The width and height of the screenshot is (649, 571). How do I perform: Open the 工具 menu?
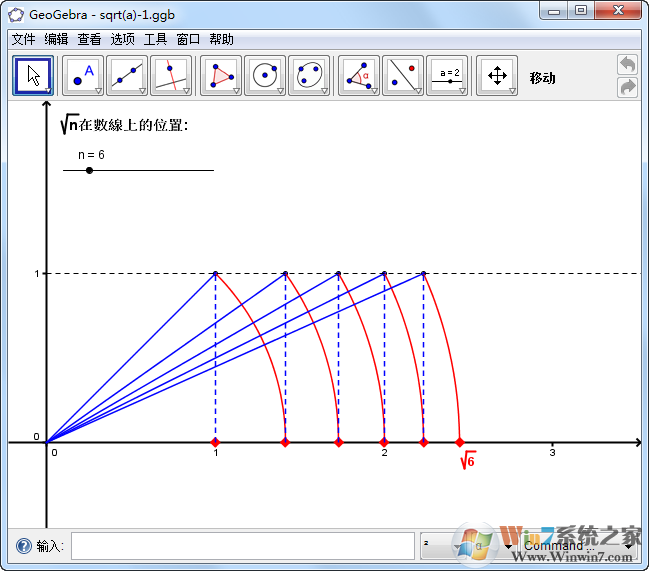[155, 39]
